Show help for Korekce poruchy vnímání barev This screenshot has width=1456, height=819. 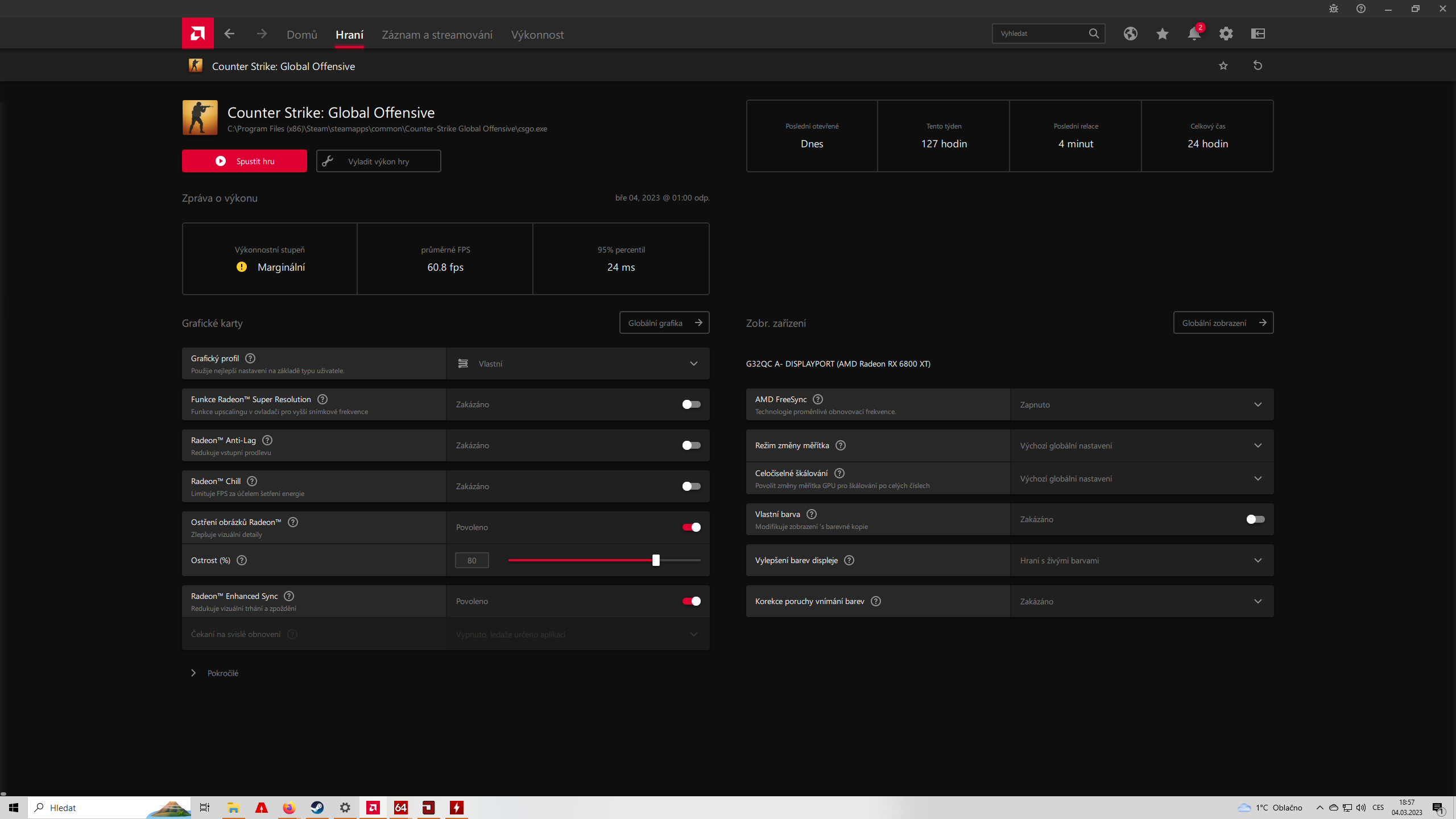point(876,601)
